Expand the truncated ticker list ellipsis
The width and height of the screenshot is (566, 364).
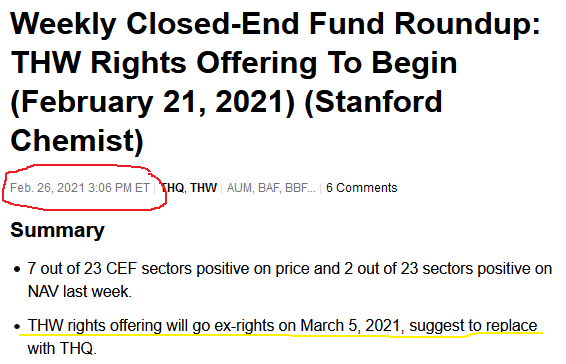pos(311,188)
